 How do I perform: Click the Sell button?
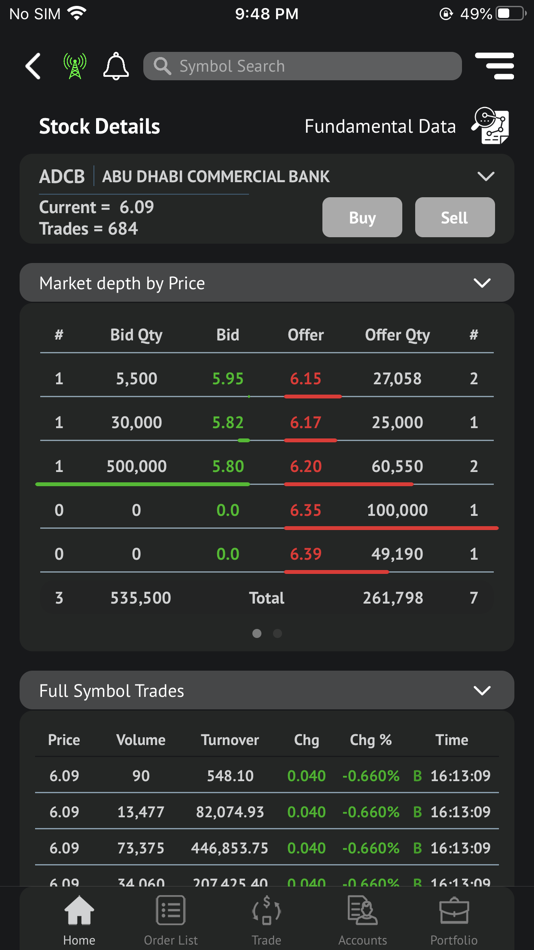coord(455,217)
